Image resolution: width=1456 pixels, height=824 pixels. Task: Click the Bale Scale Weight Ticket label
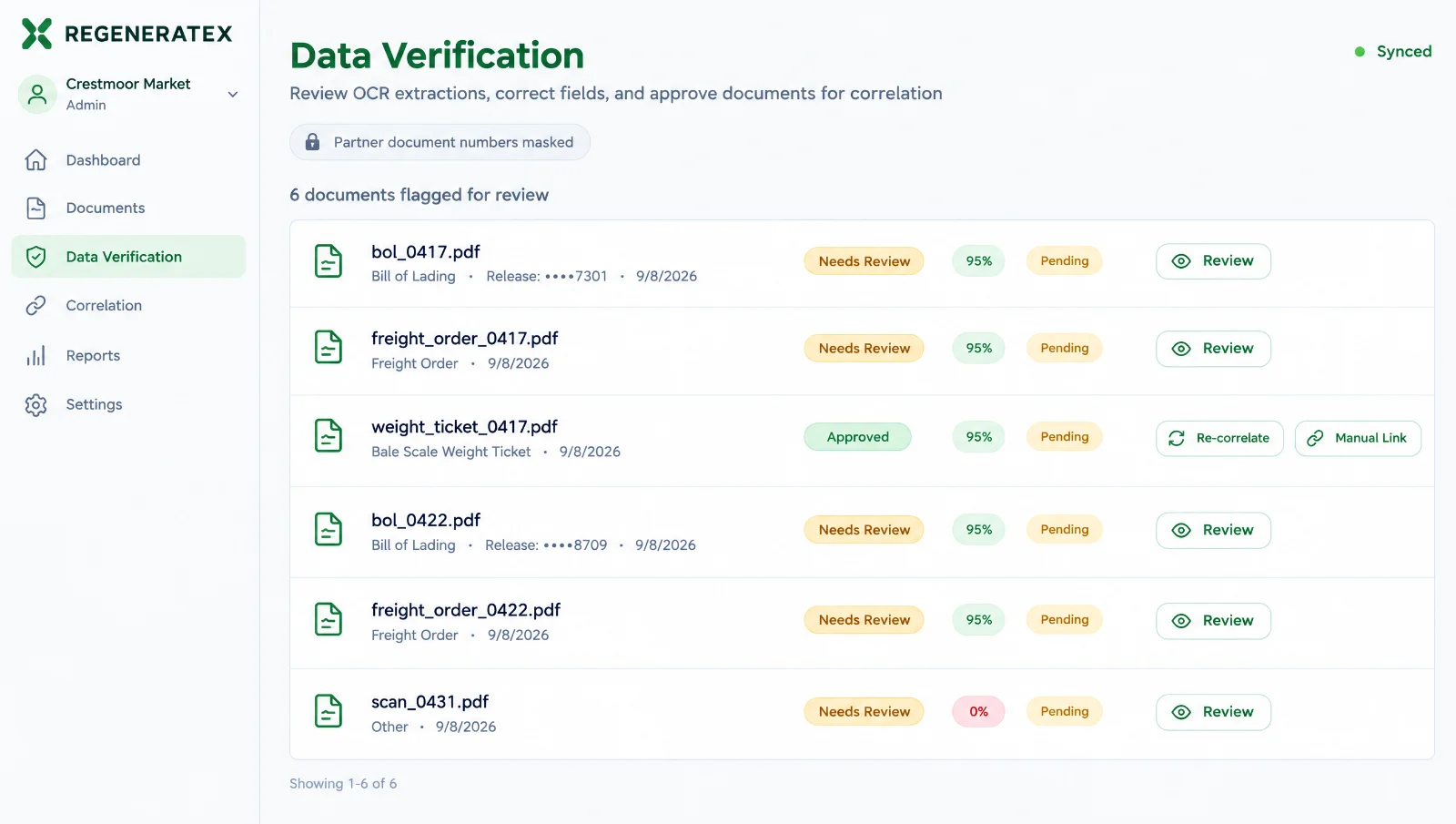[x=450, y=452]
